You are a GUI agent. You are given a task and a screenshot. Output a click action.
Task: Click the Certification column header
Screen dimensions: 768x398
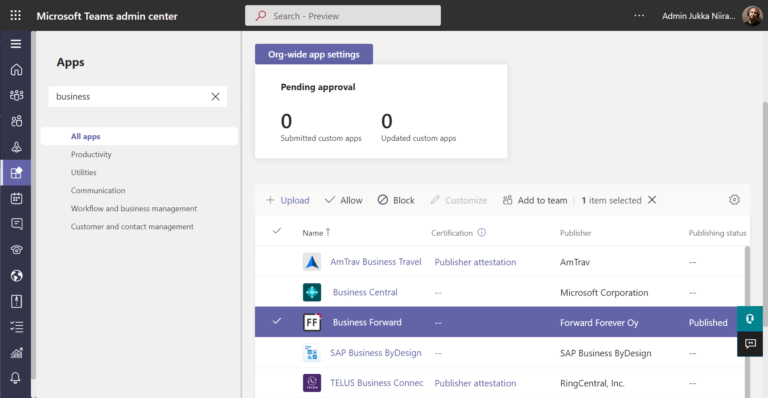pyautogui.click(x=452, y=233)
